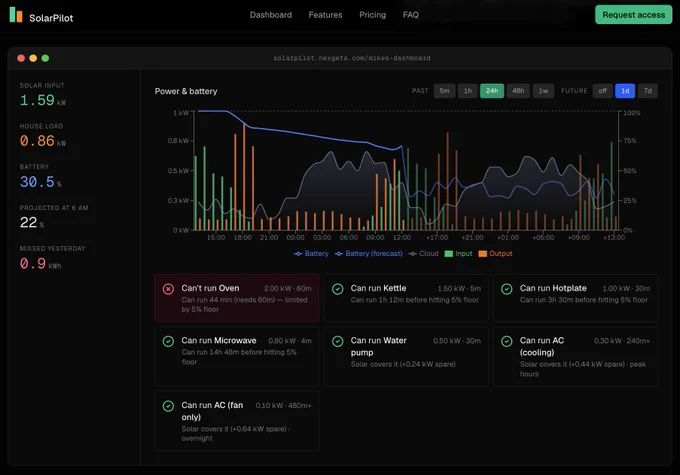Viewport: 680px width, 475px height.
Task: Click the 00:00 time axis label
Action: pos(295,237)
